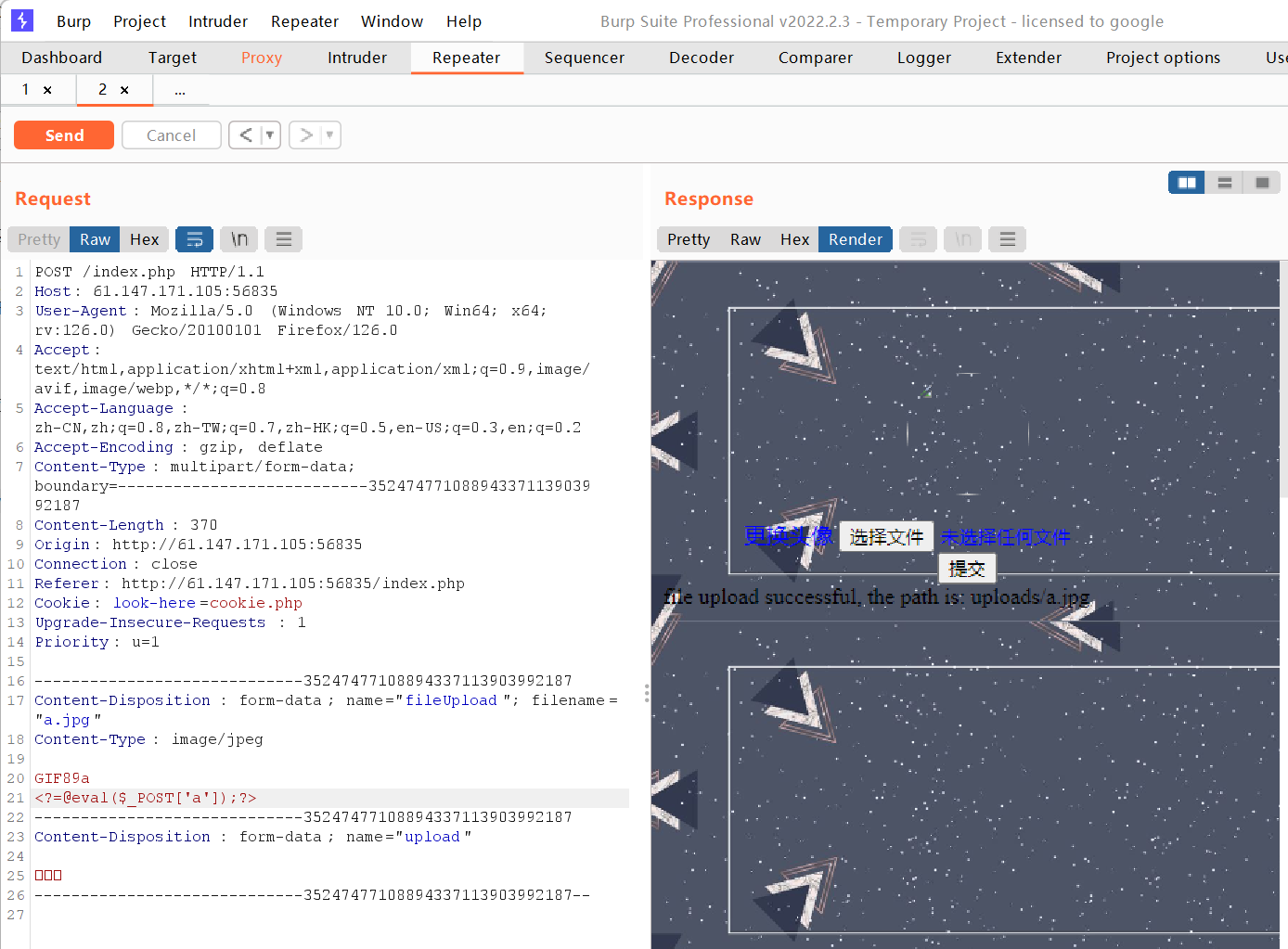Screen dimensions: 1288x949
Task: Click the POST /index.php request line
Action: [x=149, y=272]
